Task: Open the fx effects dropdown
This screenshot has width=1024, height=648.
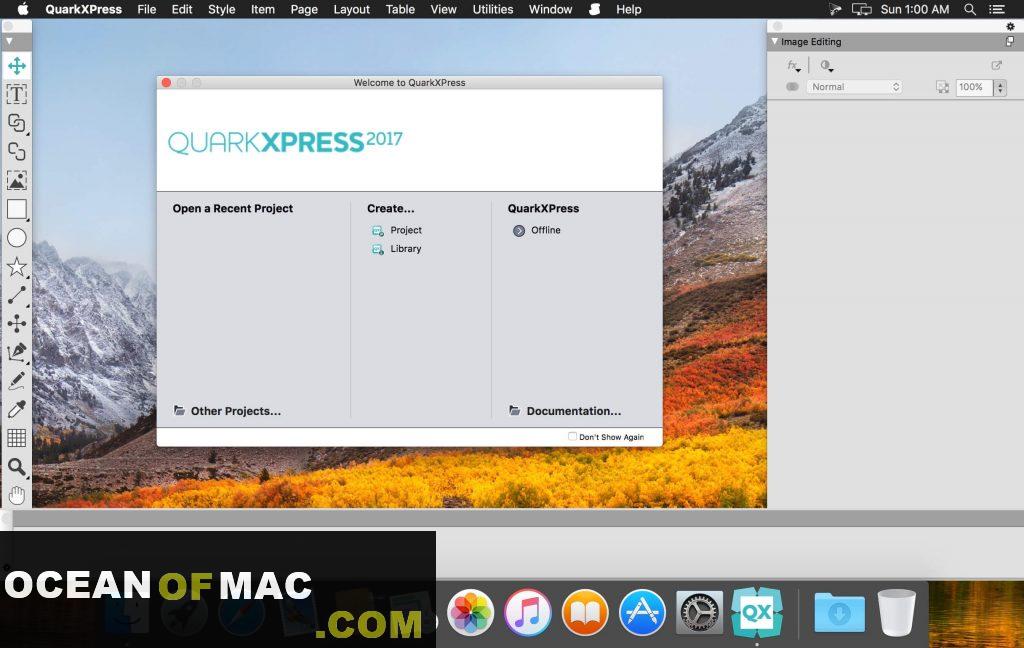Action: pyautogui.click(x=793, y=65)
